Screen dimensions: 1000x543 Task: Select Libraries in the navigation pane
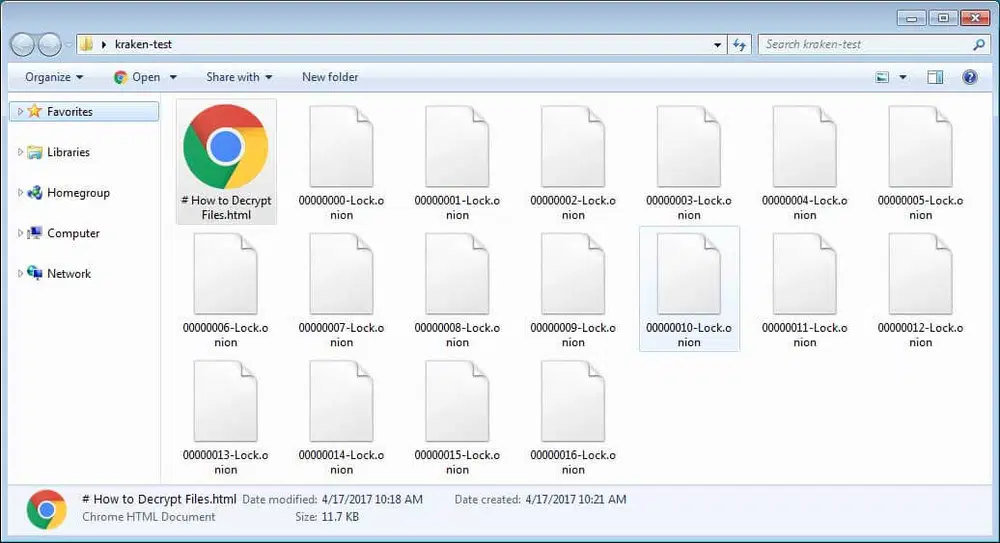68,152
